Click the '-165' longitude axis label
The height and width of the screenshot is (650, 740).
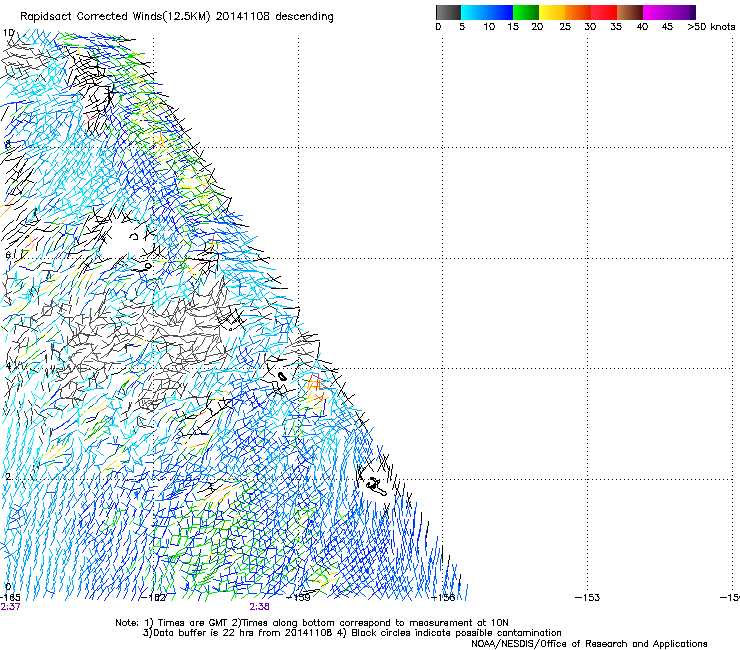(10, 598)
